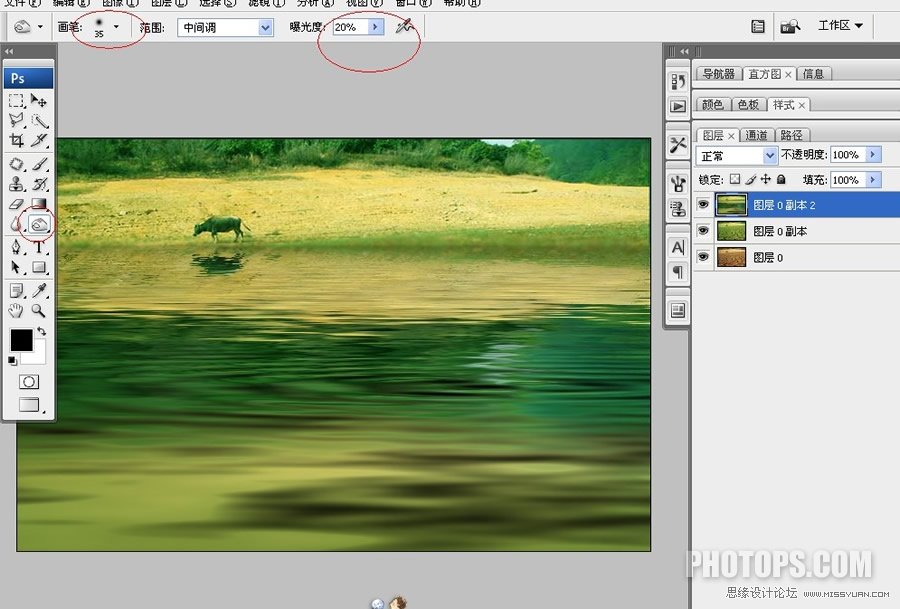This screenshot has height=609, width=900.
Task: Select the Blur tool
Action: pyautogui.click(x=15, y=224)
